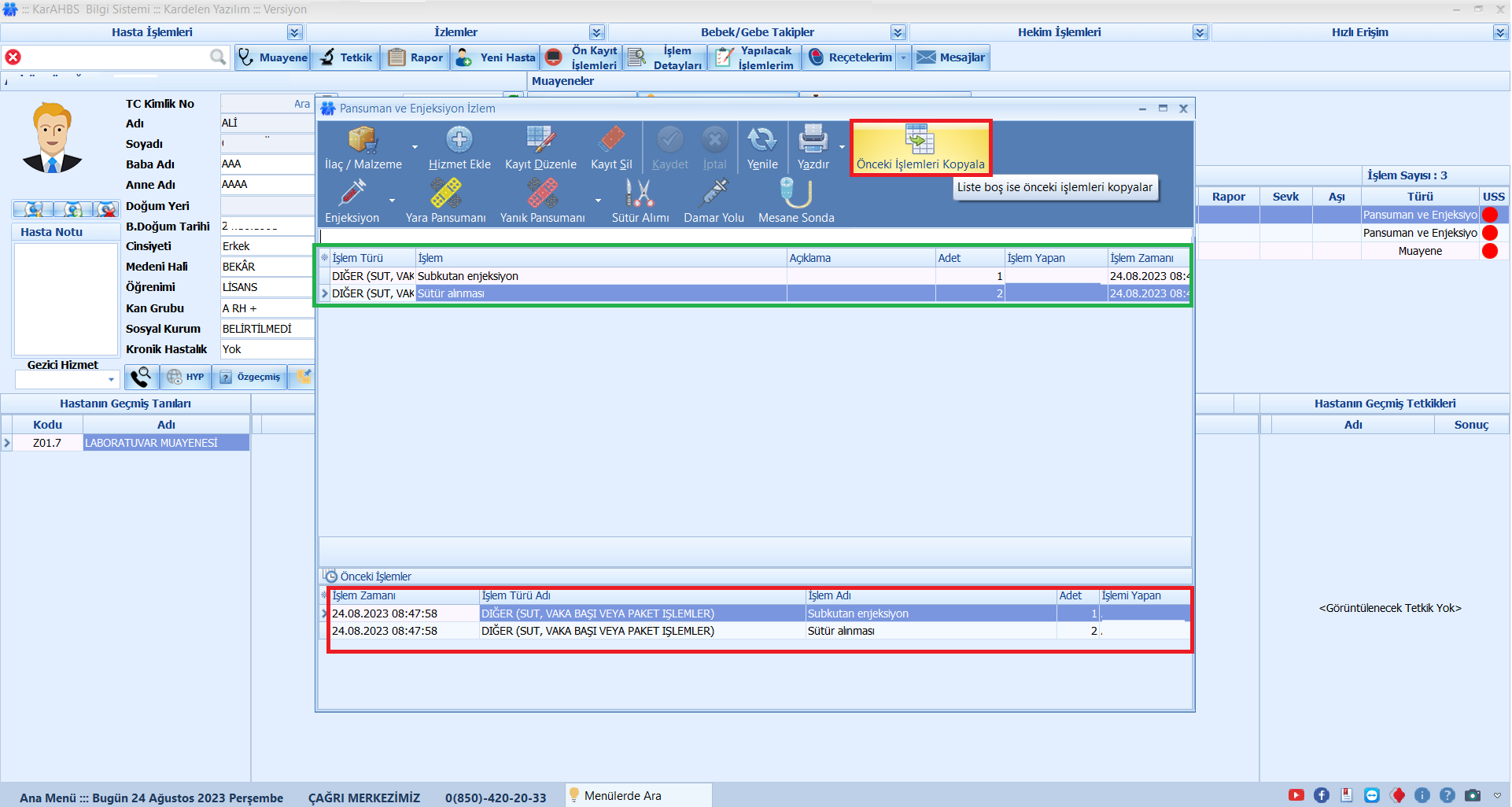Refresh list with Yenile
The height and width of the screenshot is (807, 1512).
click(762, 148)
